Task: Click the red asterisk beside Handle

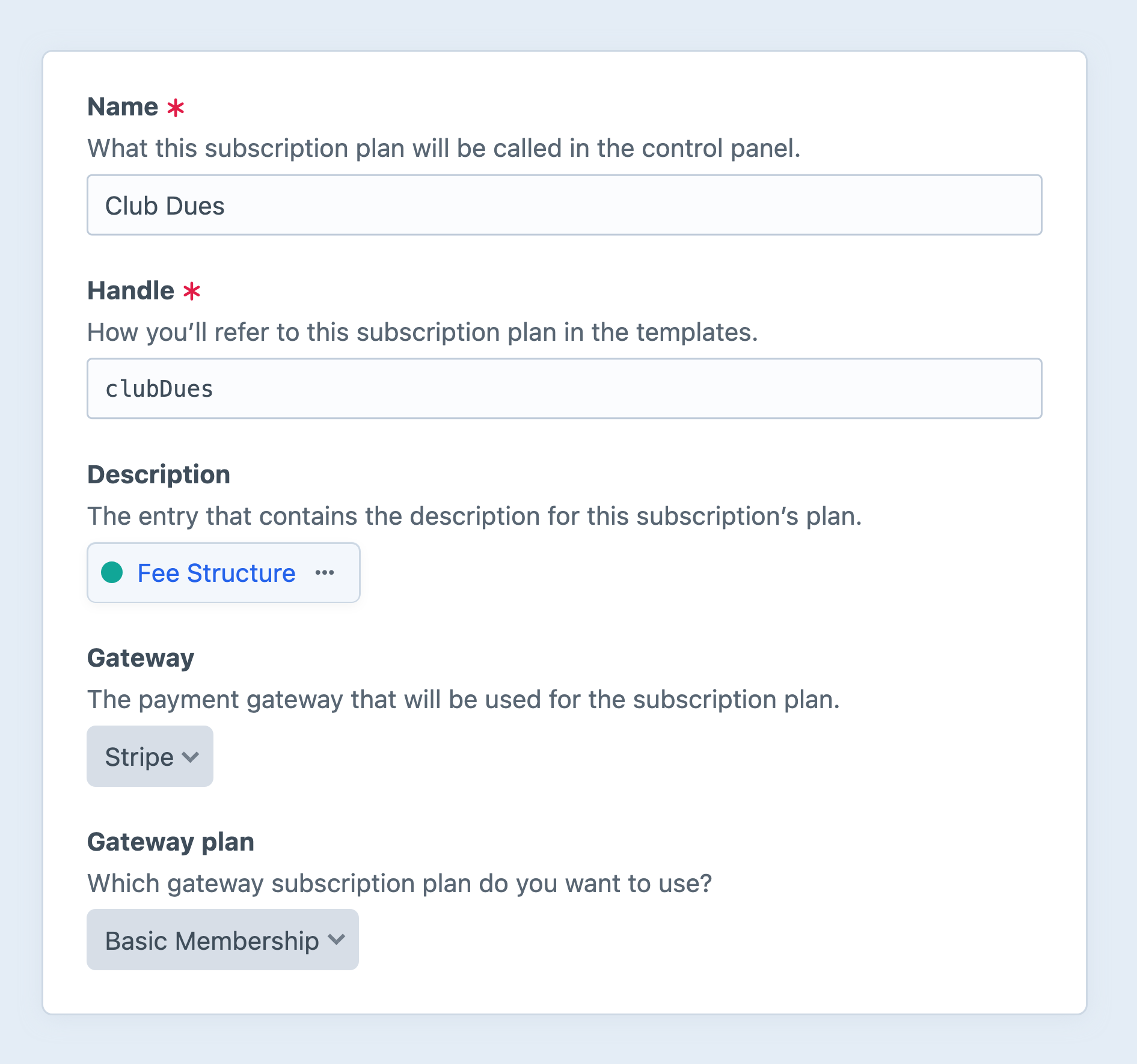Action: 192,291
